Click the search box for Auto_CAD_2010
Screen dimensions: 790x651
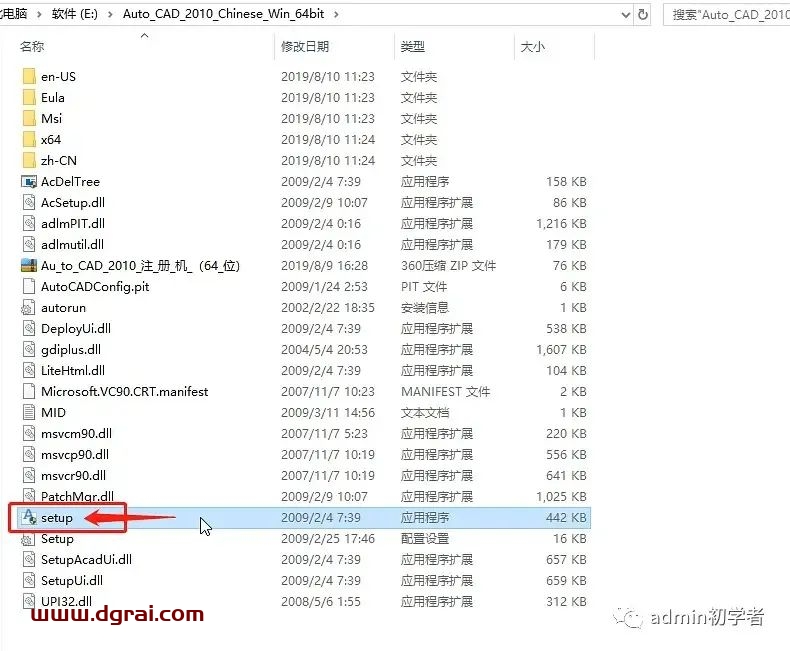[x=727, y=15]
